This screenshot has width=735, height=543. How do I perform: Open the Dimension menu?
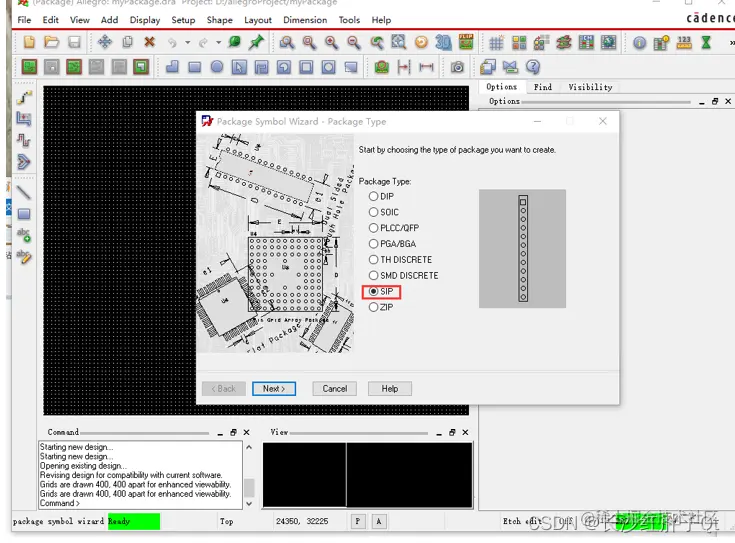(305, 20)
